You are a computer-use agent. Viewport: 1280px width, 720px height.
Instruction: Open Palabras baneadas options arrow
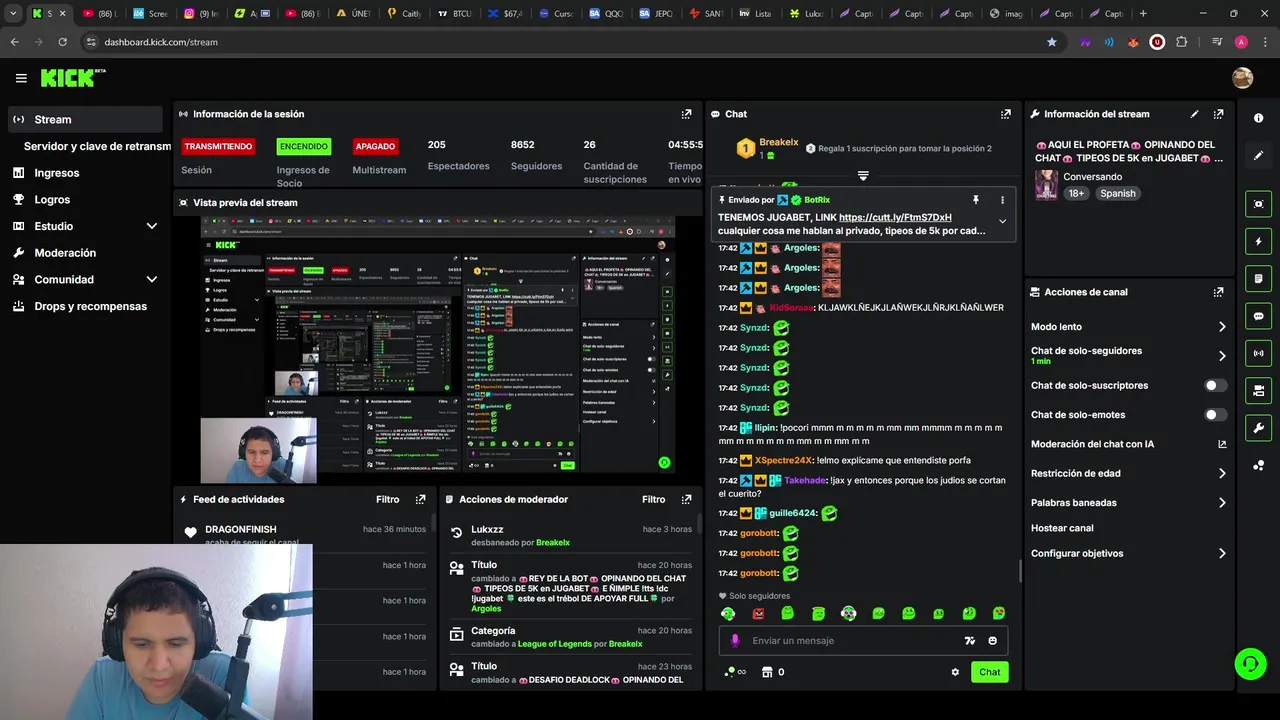pyautogui.click(x=1222, y=503)
